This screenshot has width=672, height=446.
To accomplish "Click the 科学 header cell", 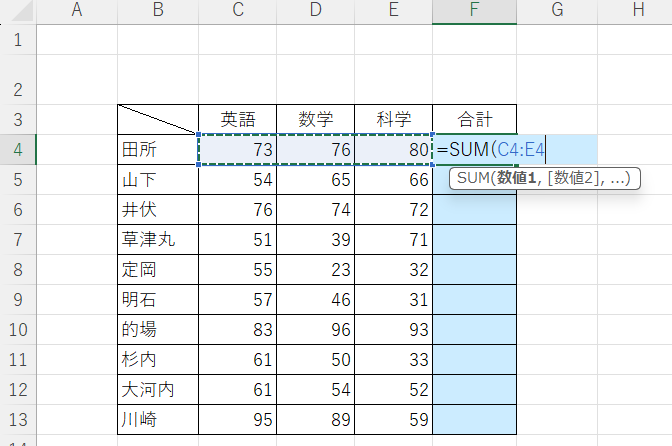I will 394,119.
